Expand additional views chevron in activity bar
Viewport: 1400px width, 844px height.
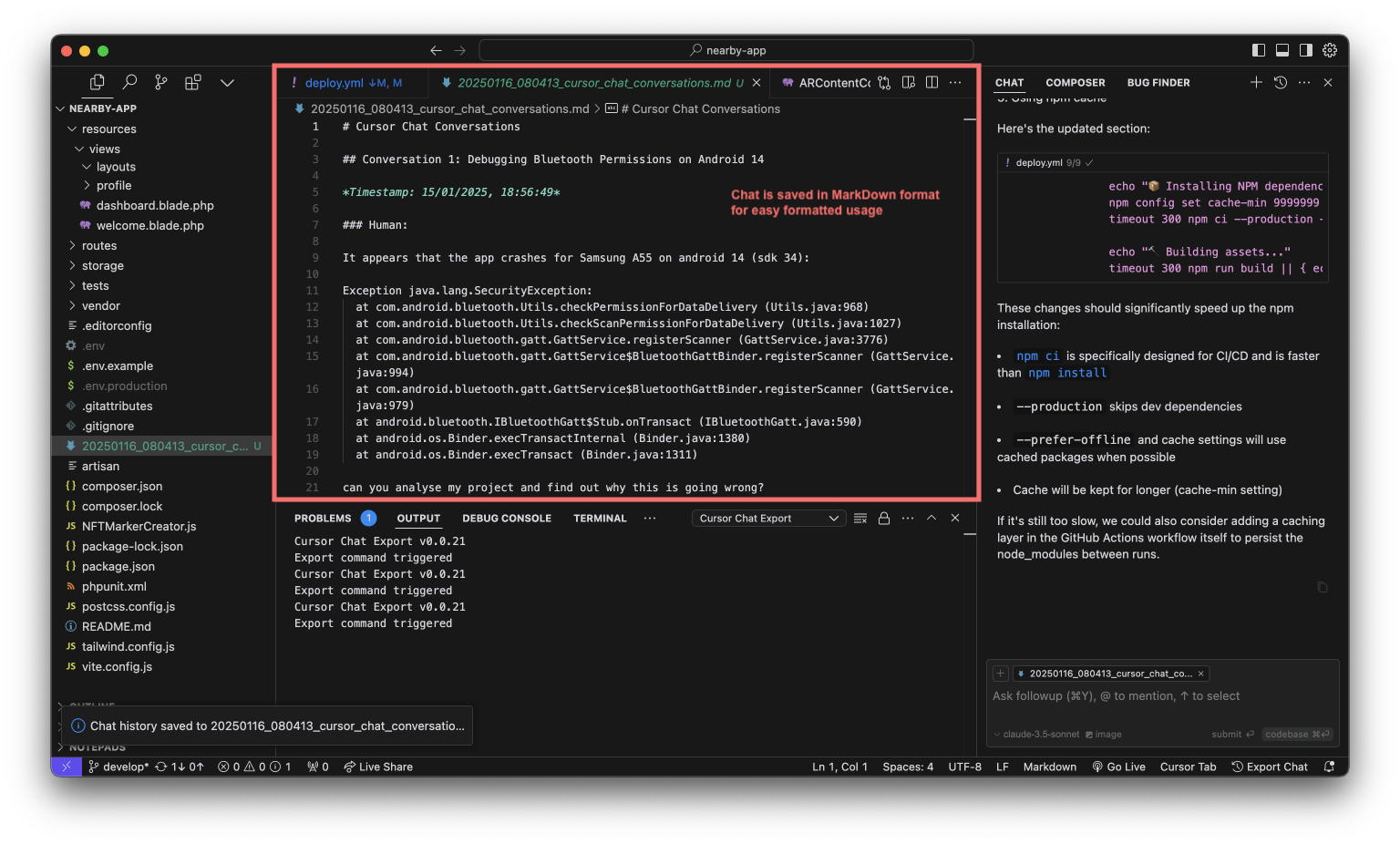[227, 82]
